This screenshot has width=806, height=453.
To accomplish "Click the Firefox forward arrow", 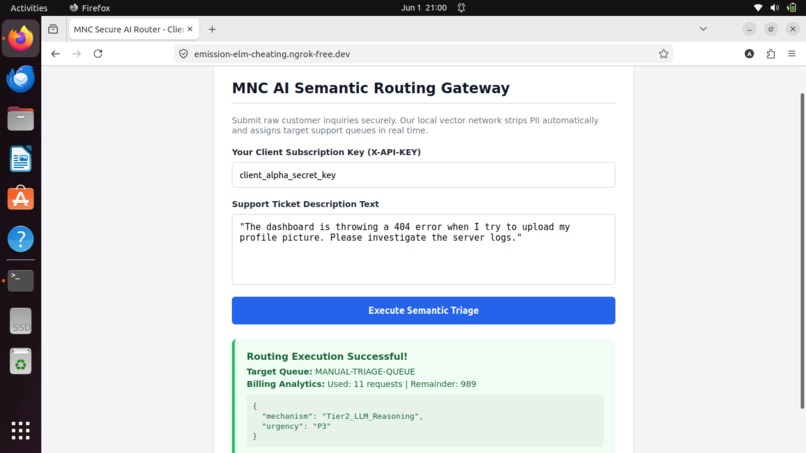I will (x=77, y=53).
